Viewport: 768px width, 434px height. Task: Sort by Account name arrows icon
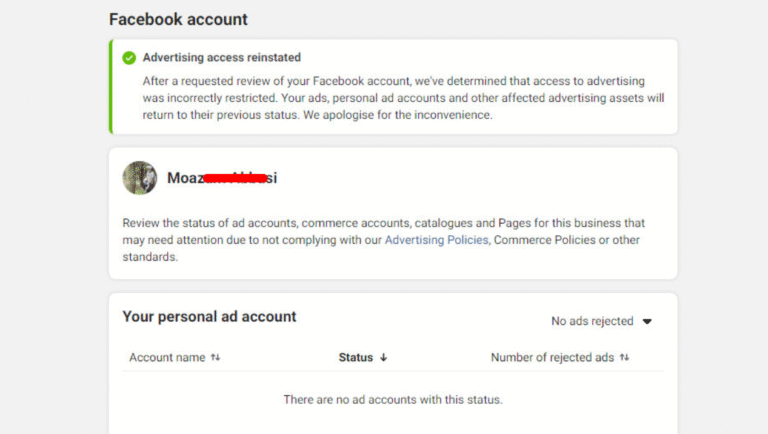click(x=216, y=358)
